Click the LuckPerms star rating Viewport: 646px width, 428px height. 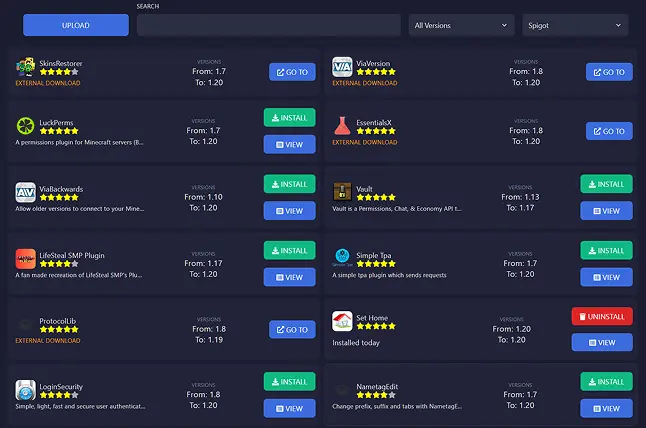coord(59,131)
